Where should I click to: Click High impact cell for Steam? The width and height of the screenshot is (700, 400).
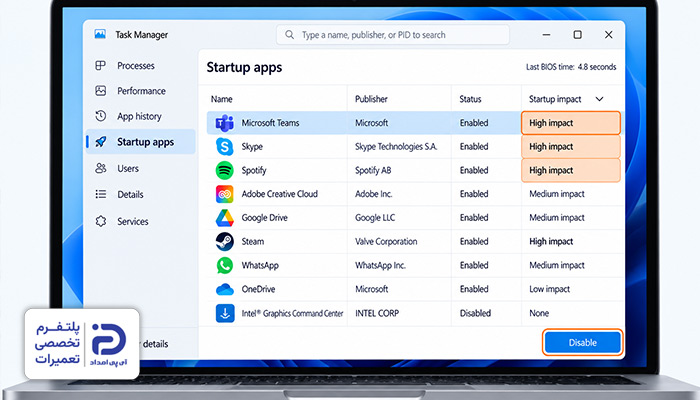coord(551,242)
